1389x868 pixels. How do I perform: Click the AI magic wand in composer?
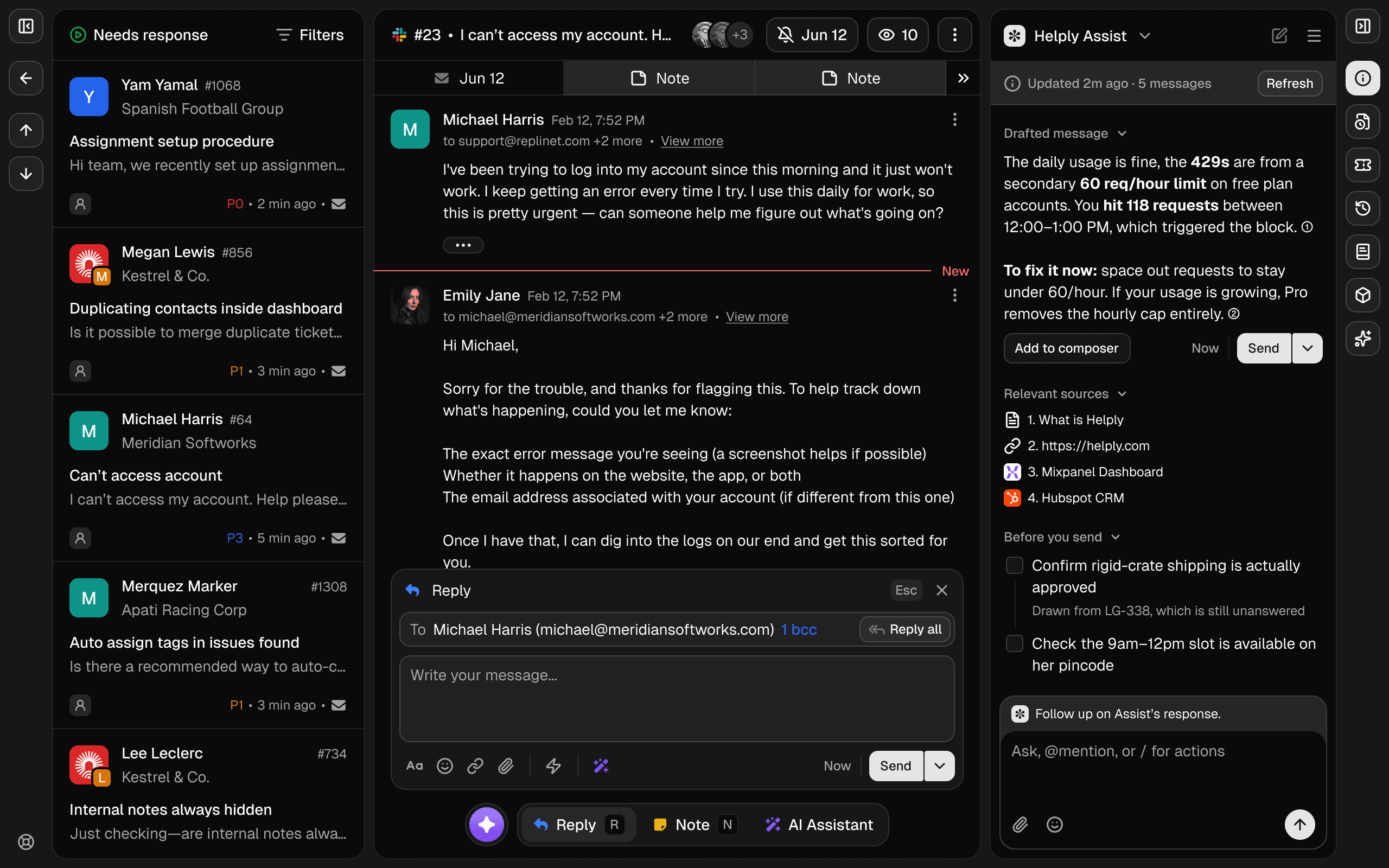pyautogui.click(x=601, y=766)
